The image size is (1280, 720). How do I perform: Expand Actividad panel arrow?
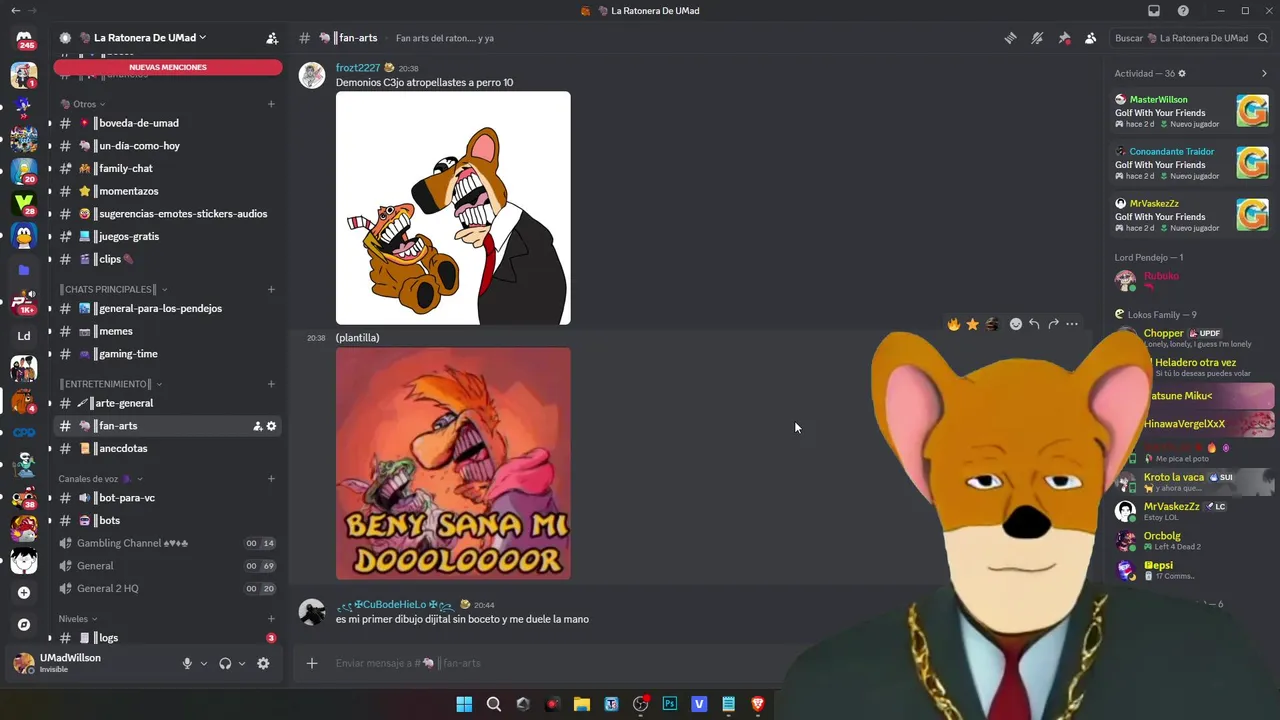coord(1264,74)
